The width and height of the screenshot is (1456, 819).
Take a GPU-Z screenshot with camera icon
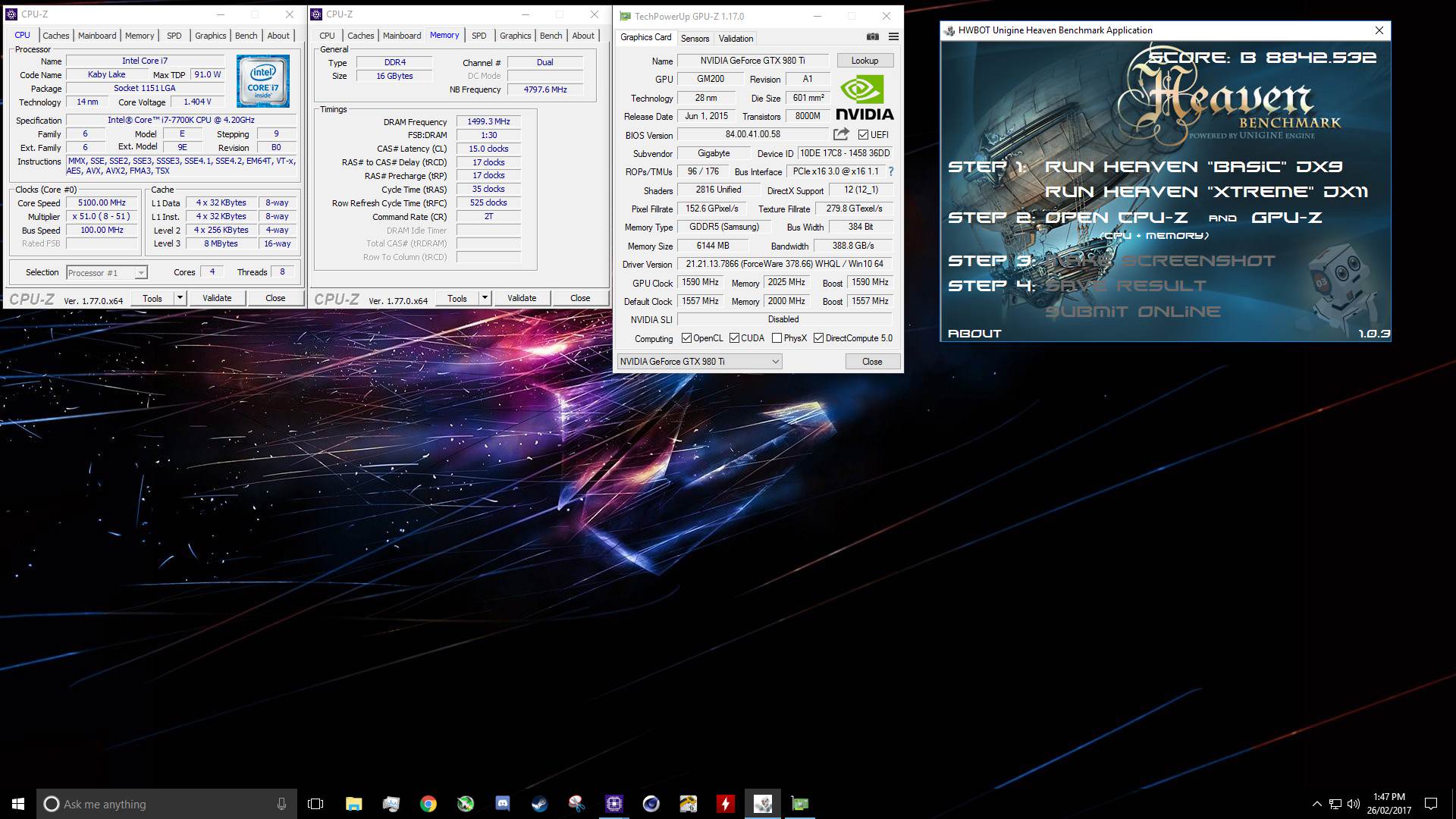point(873,36)
